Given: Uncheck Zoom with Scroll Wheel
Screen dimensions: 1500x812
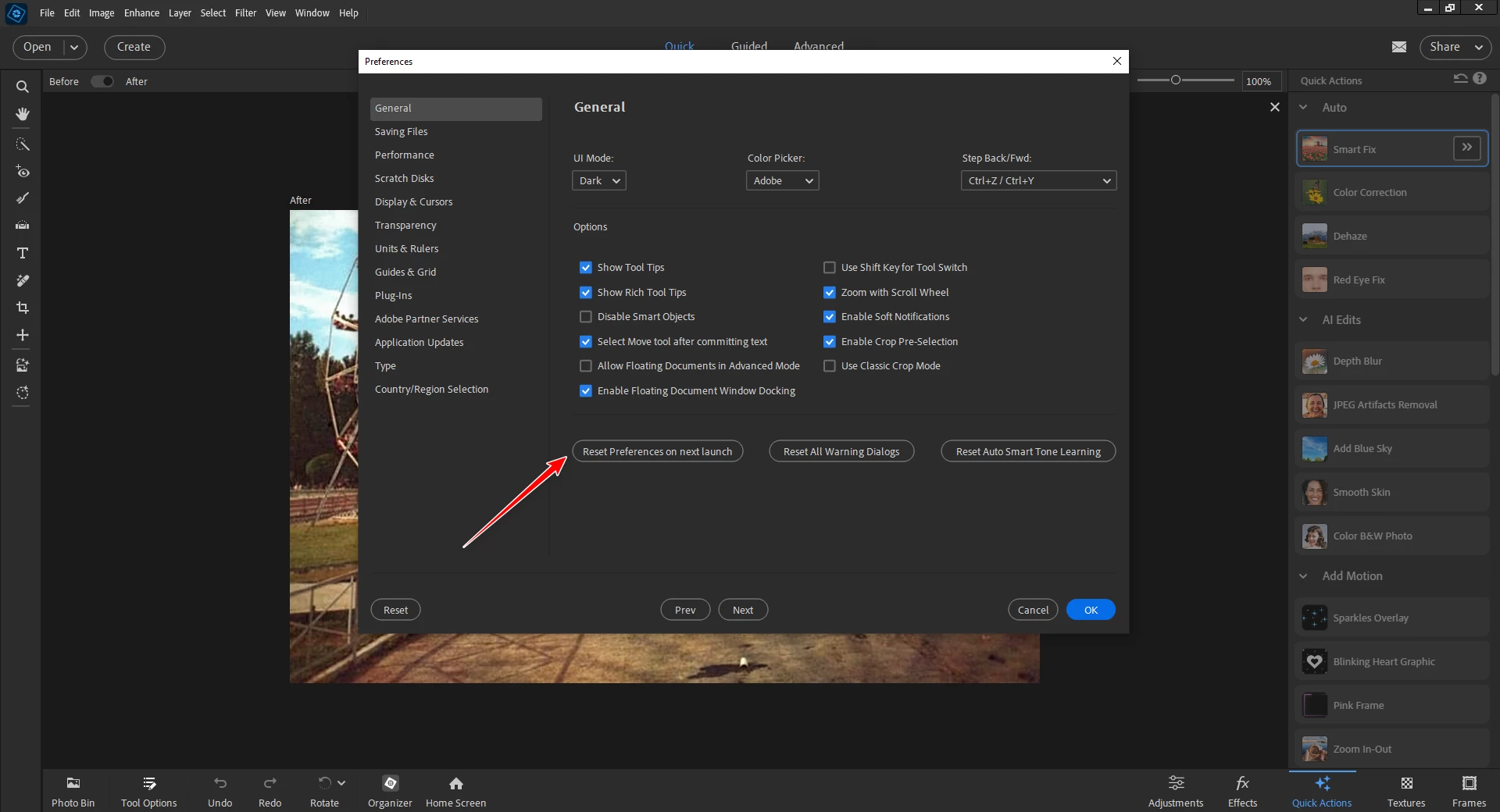Looking at the screenshot, I should click(829, 292).
